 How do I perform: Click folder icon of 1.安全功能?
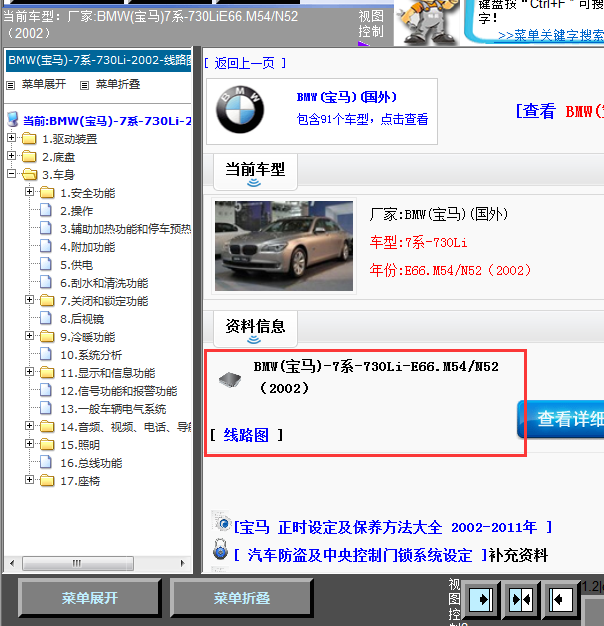coord(47,193)
